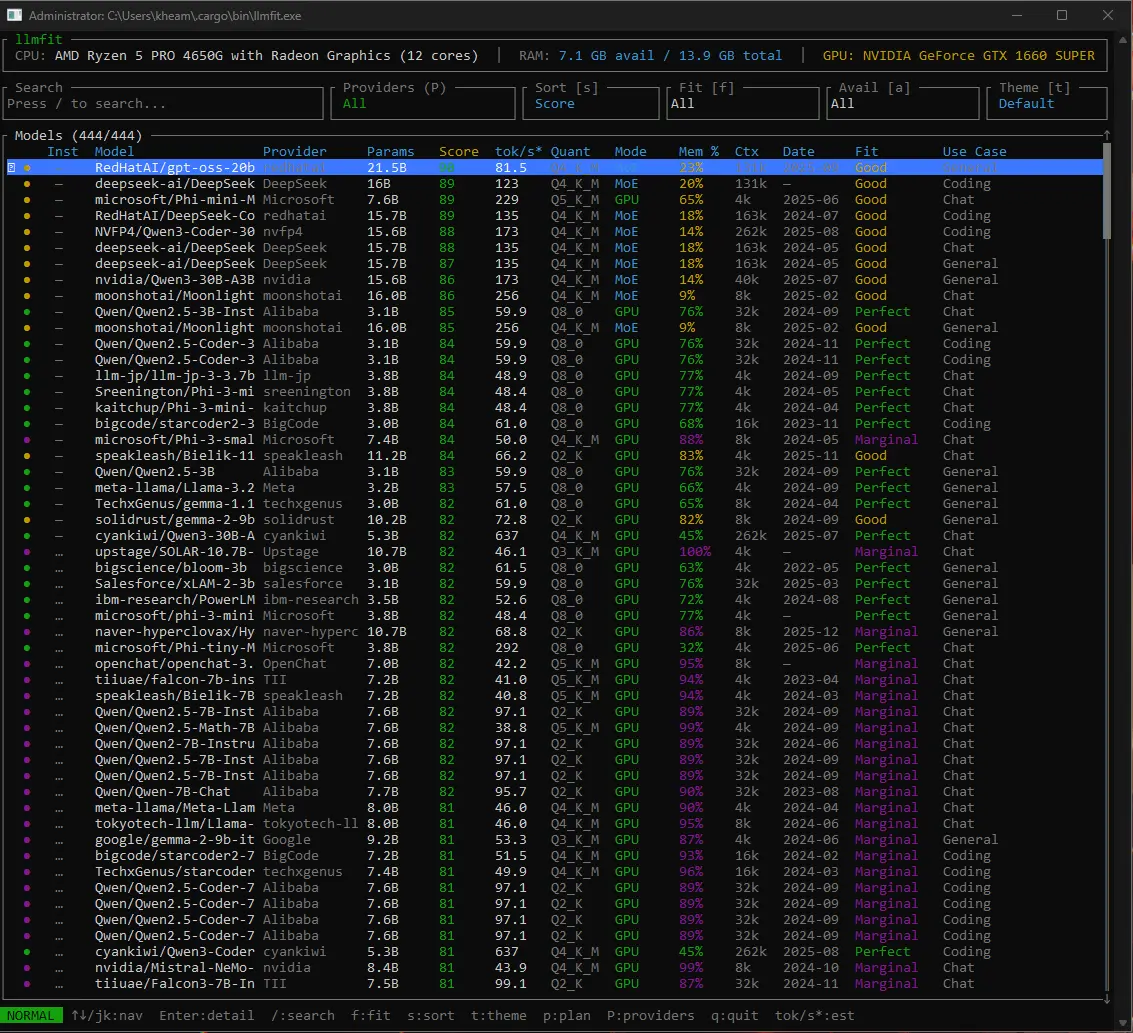Select the upstage/SOLAR-10.7B- model row
The height and width of the screenshot is (1033, 1133).
pyautogui.click(x=554, y=552)
